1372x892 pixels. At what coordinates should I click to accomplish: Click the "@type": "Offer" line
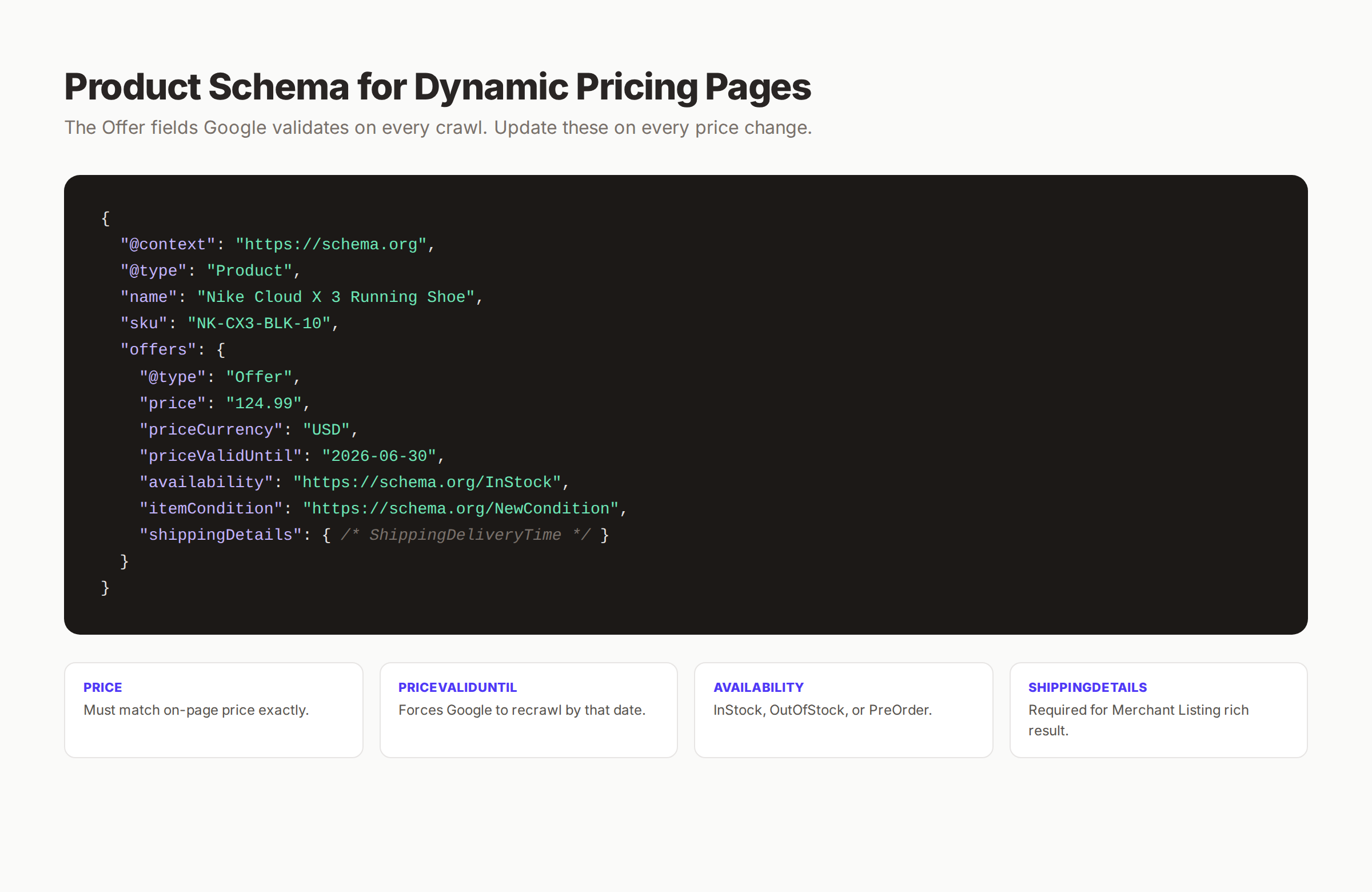tap(220, 377)
